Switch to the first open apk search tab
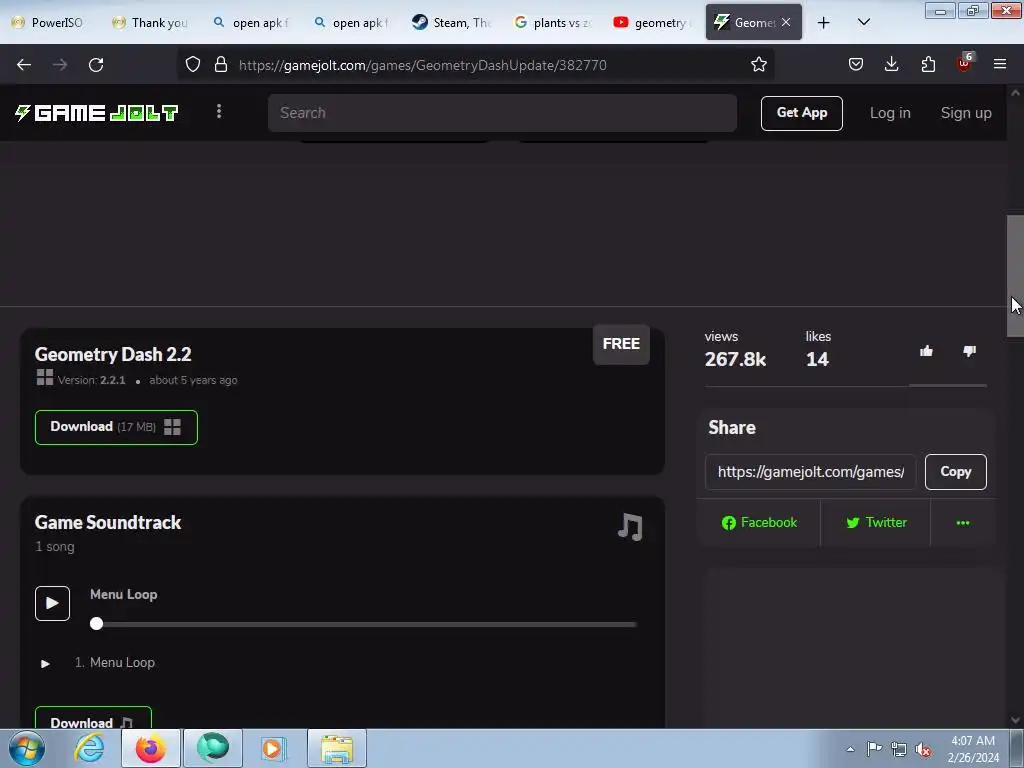Image resolution: width=1024 pixels, height=768 pixels. [x=251, y=23]
